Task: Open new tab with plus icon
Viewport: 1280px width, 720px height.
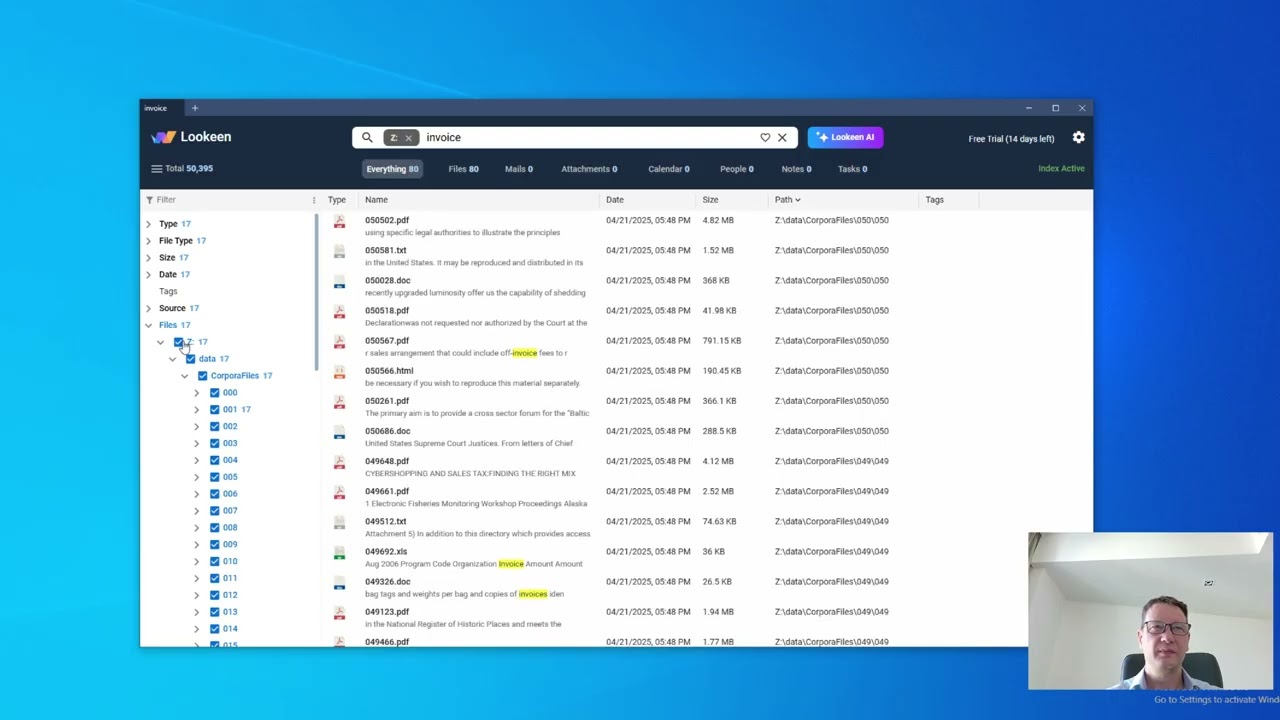Action: (195, 108)
